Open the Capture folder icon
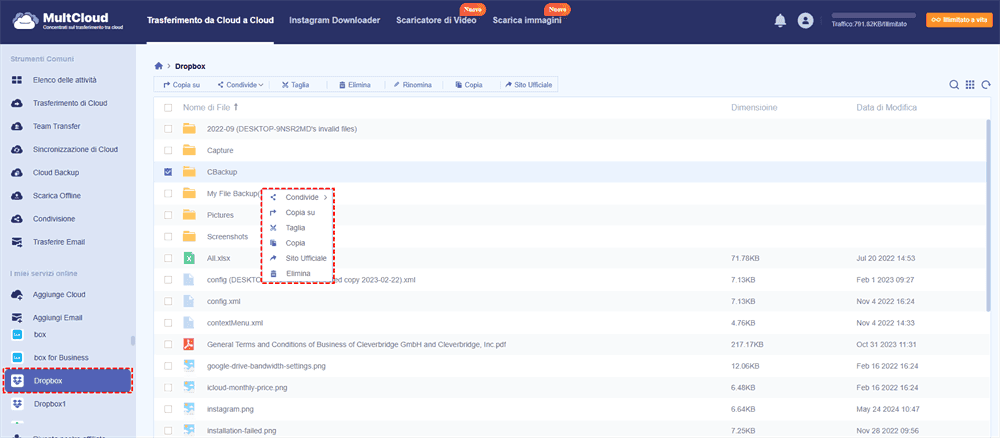 pos(189,150)
